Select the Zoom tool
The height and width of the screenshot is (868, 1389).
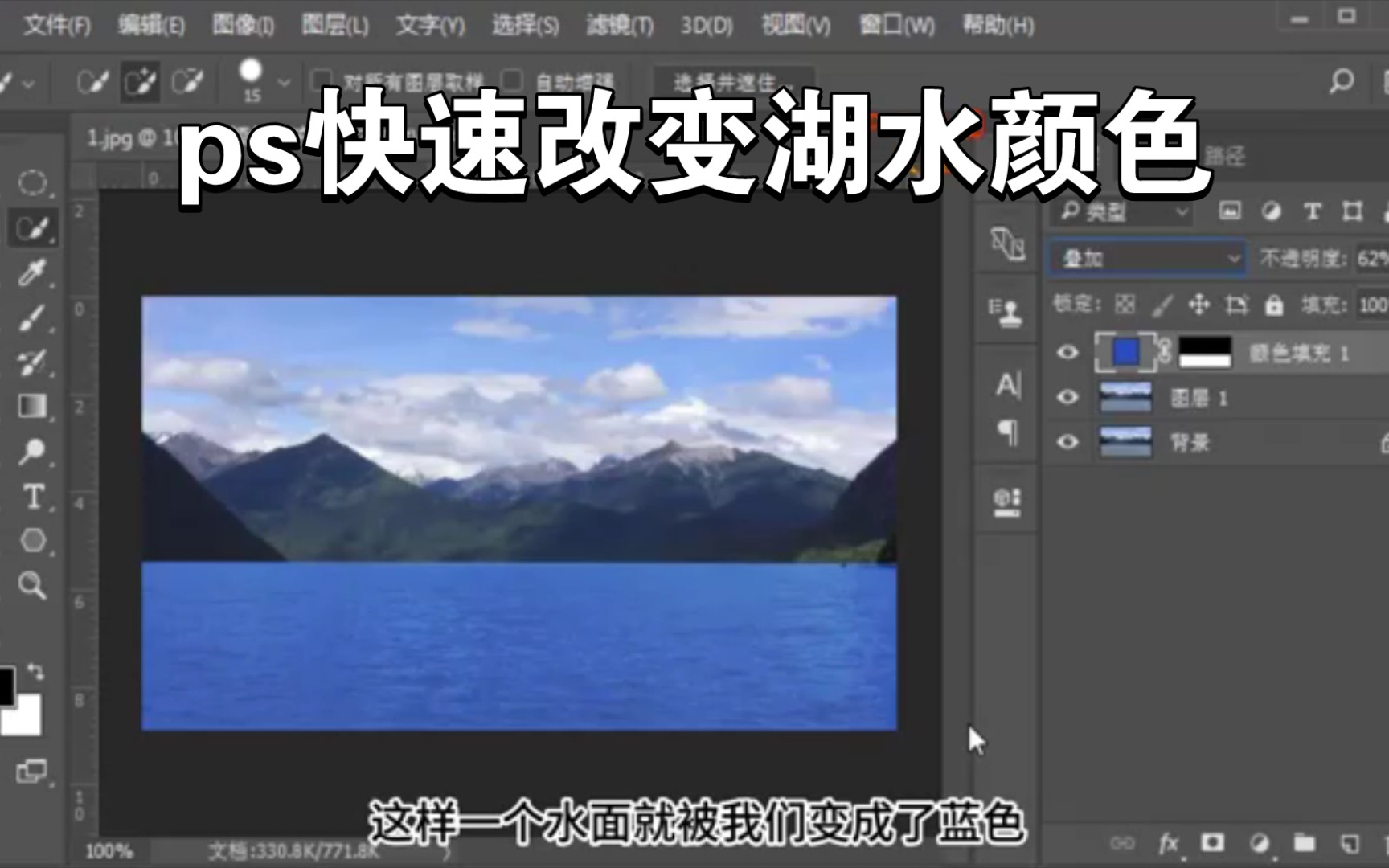tap(32, 585)
